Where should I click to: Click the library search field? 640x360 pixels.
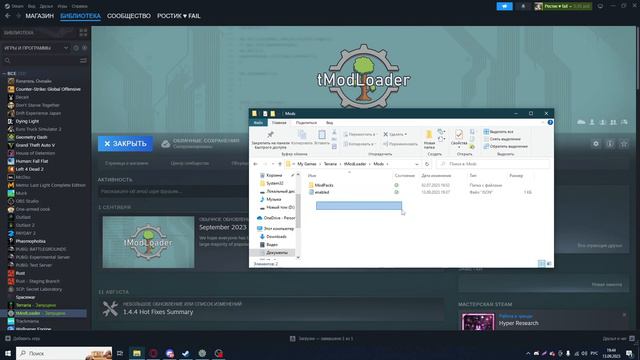point(41,60)
